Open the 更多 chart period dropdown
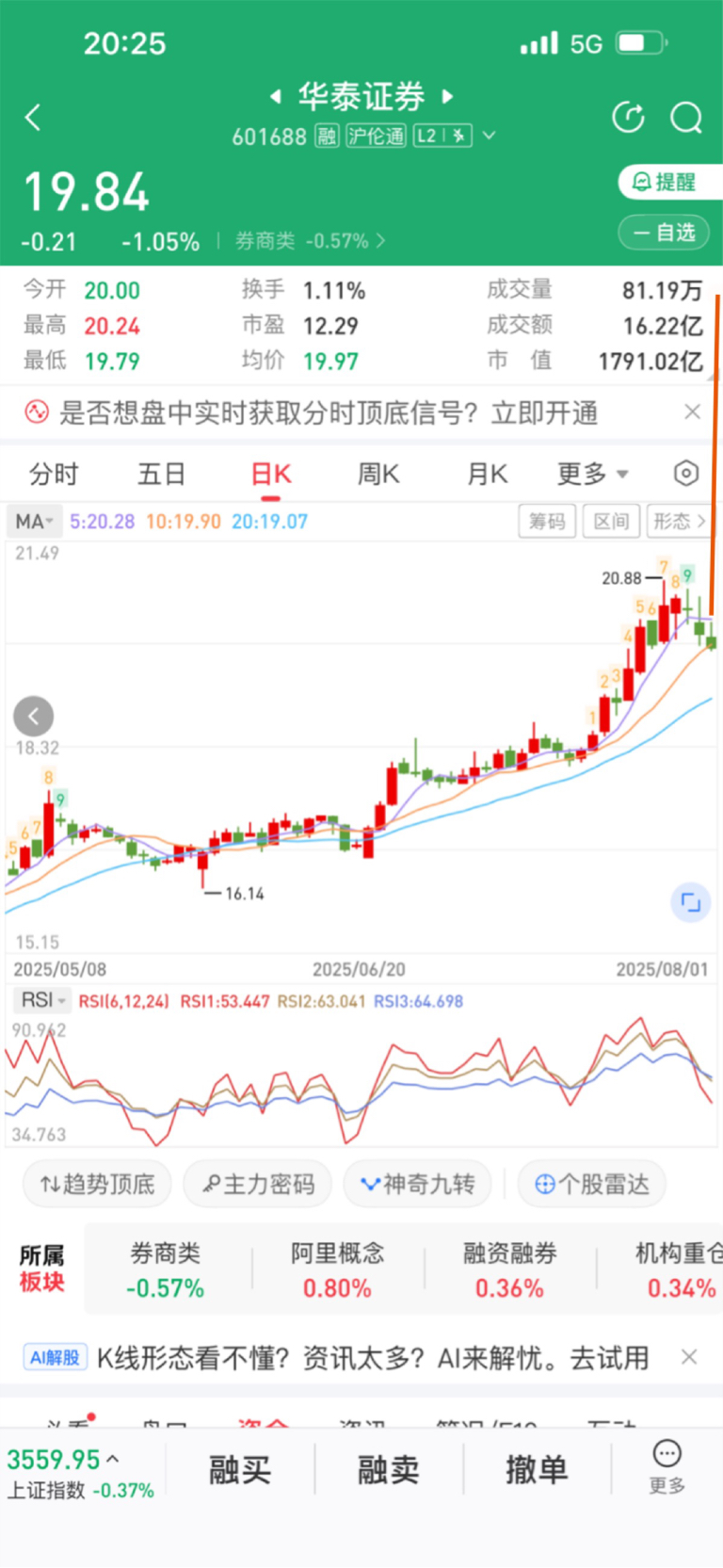The height and width of the screenshot is (1568, 723). (592, 474)
